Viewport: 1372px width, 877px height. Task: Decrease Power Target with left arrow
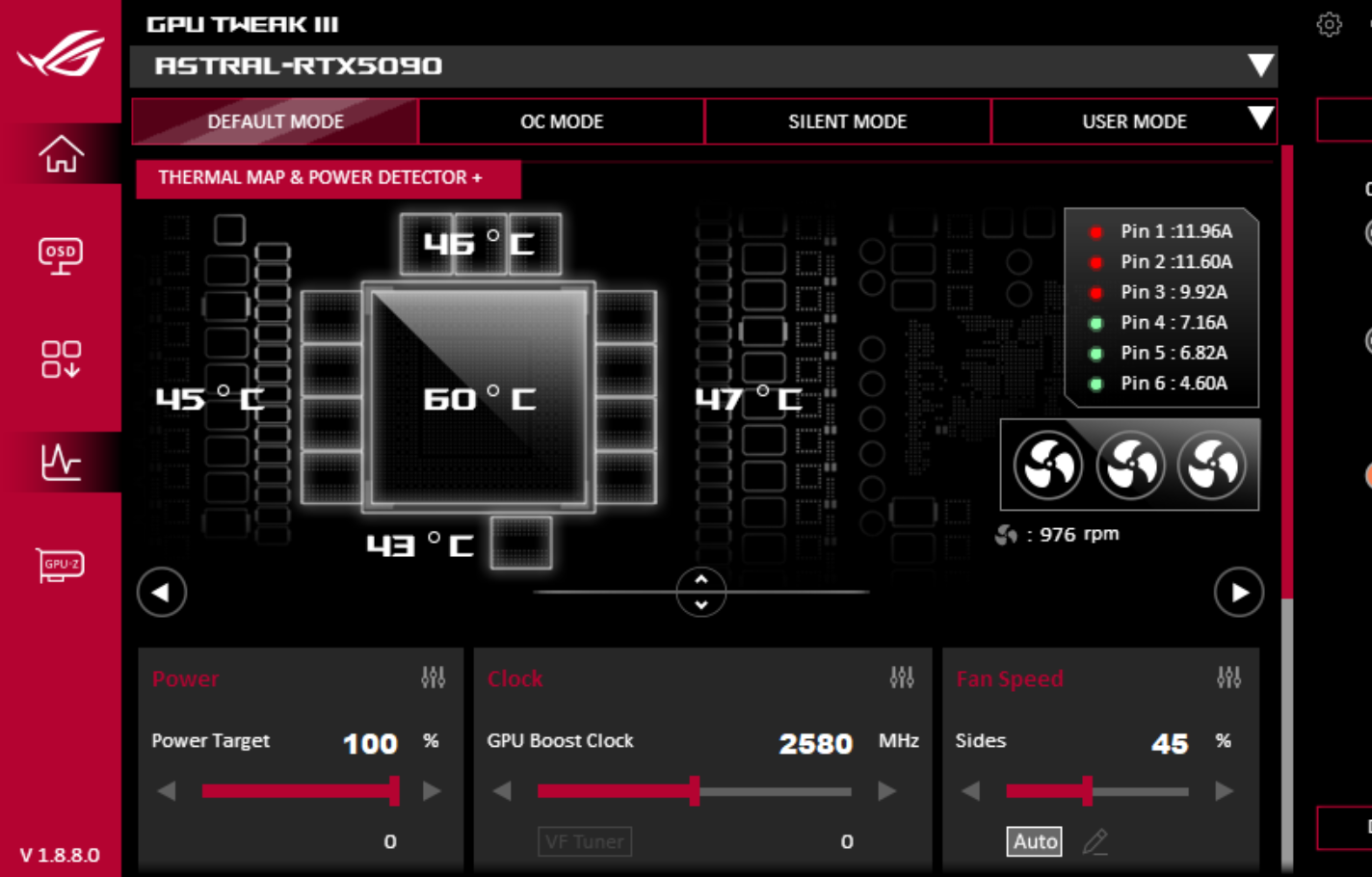pos(167,791)
